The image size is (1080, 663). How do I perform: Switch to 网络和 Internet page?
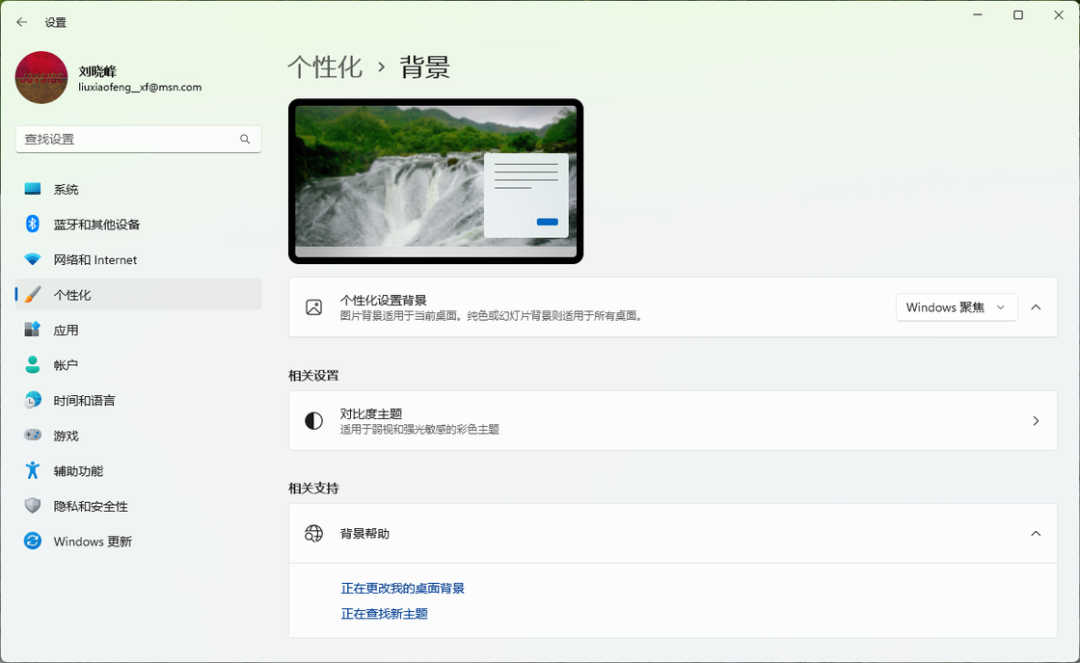pyautogui.click(x=138, y=260)
